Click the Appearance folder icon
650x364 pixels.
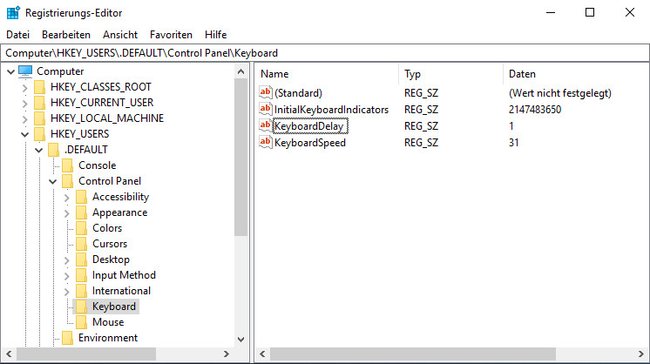point(81,213)
